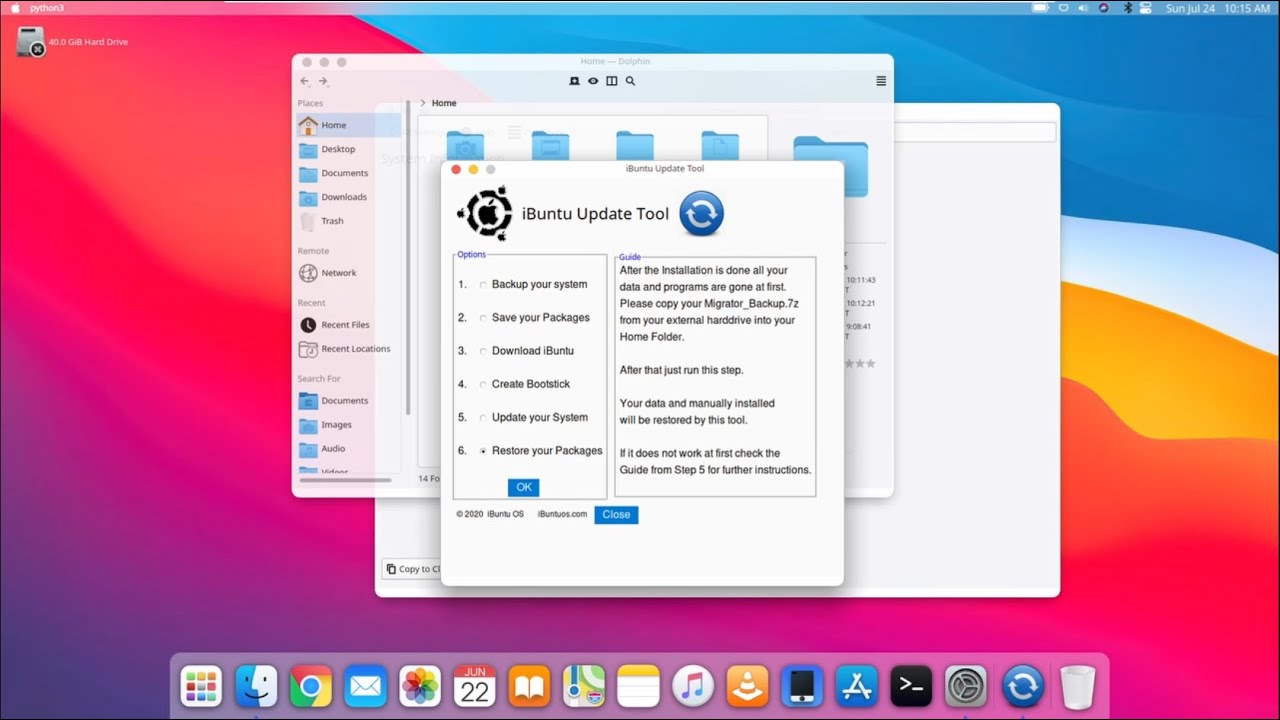Screen dimensions: 1280x720
Task: Click battery icon in menu bar
Action: [1041, 8]
